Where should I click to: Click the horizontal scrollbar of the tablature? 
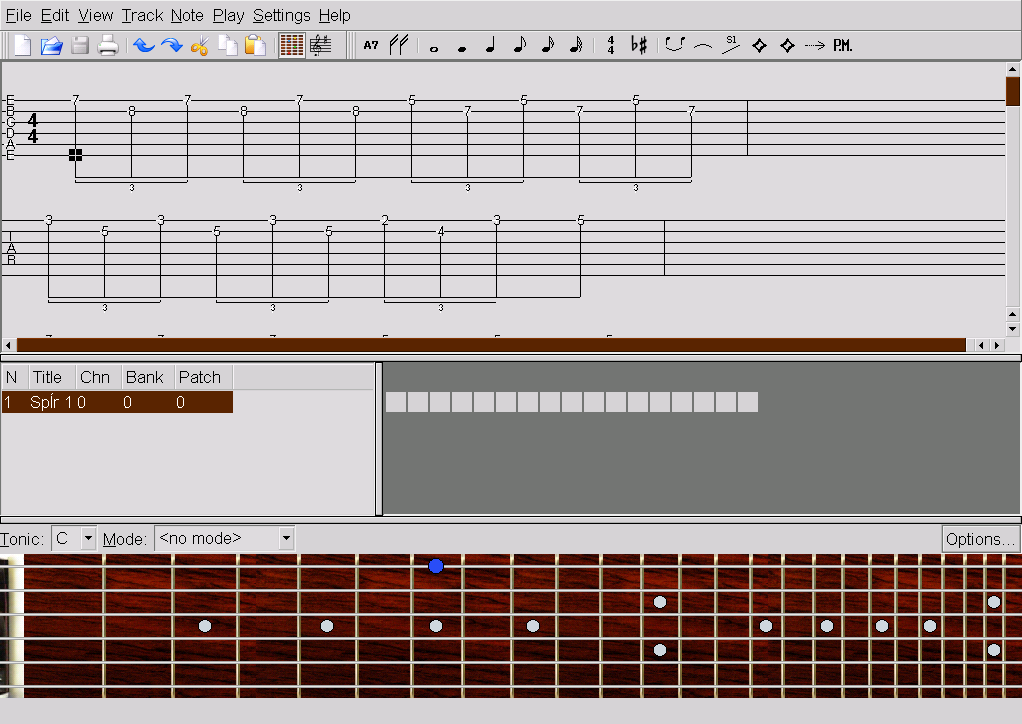point(490,345)
